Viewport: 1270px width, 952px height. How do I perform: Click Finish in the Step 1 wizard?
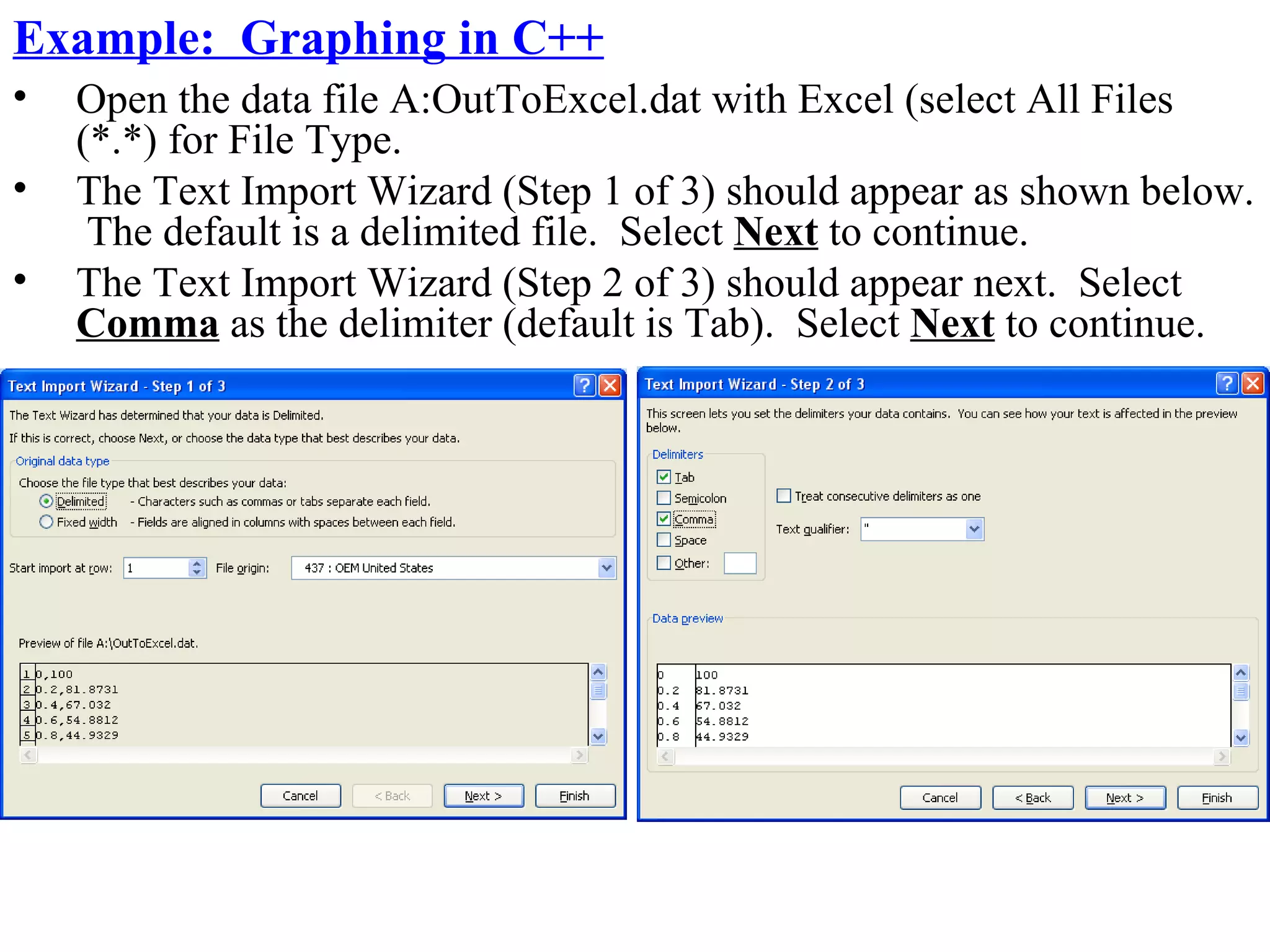pyautogui.click(x=575, y=796)
